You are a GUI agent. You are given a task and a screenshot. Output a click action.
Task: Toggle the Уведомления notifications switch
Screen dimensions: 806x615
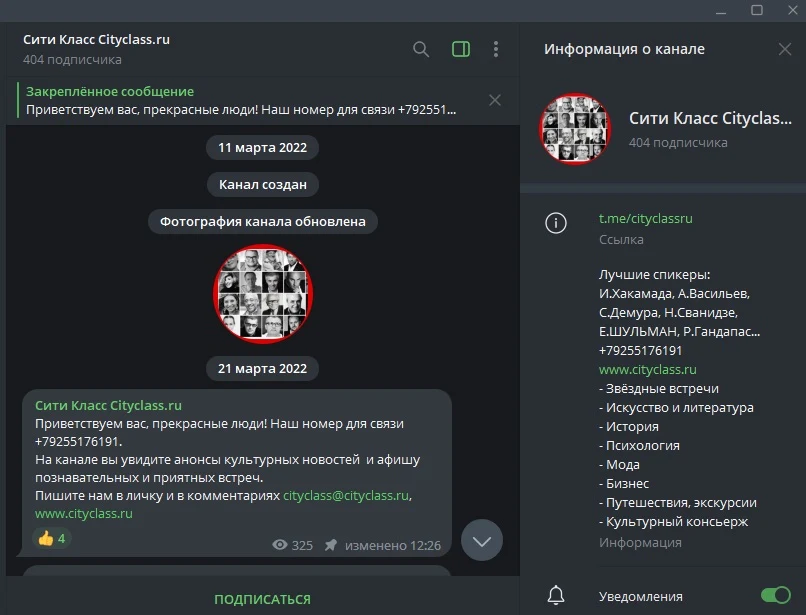coord(776,595)
